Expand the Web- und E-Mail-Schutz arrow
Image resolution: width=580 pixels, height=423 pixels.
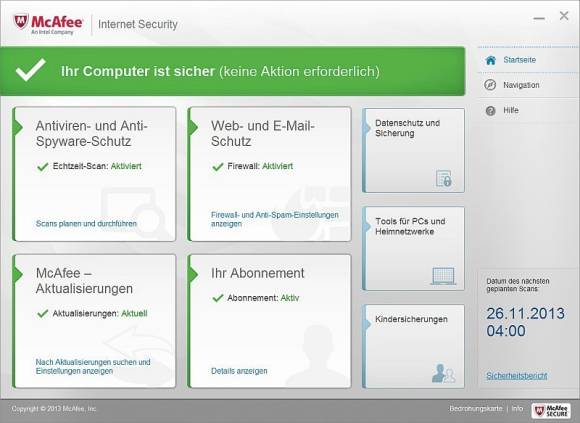click(x=193, y=128)
